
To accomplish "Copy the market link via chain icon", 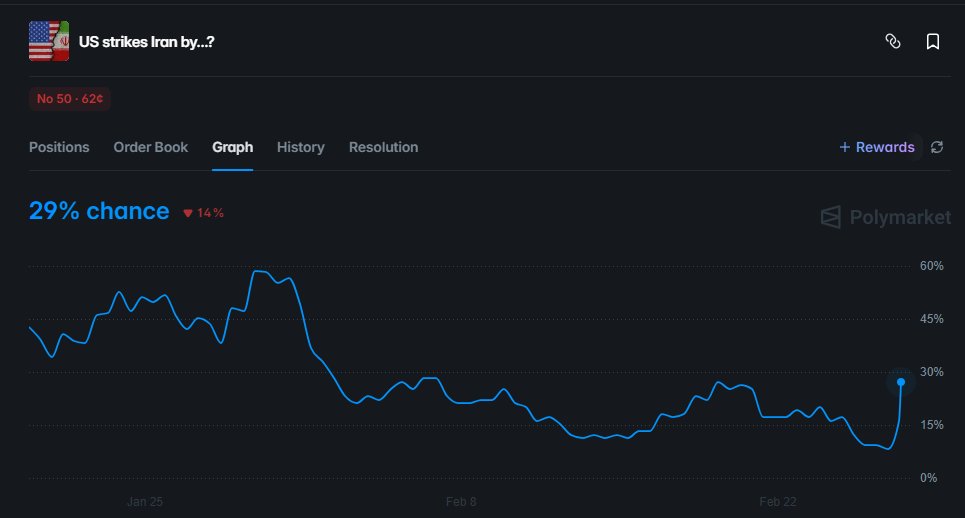I will tap(892, 41).
